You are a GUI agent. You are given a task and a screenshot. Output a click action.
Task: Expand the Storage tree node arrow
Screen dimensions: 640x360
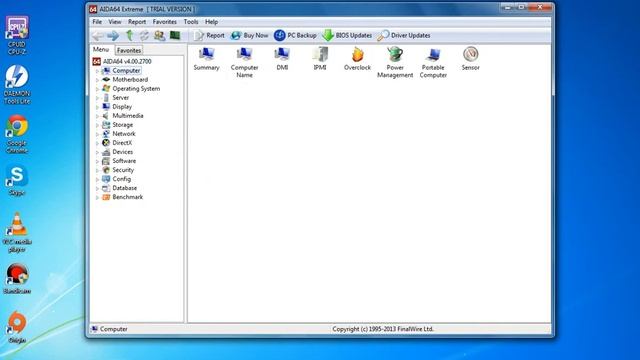pyautogui.click(x=98, y=125)
